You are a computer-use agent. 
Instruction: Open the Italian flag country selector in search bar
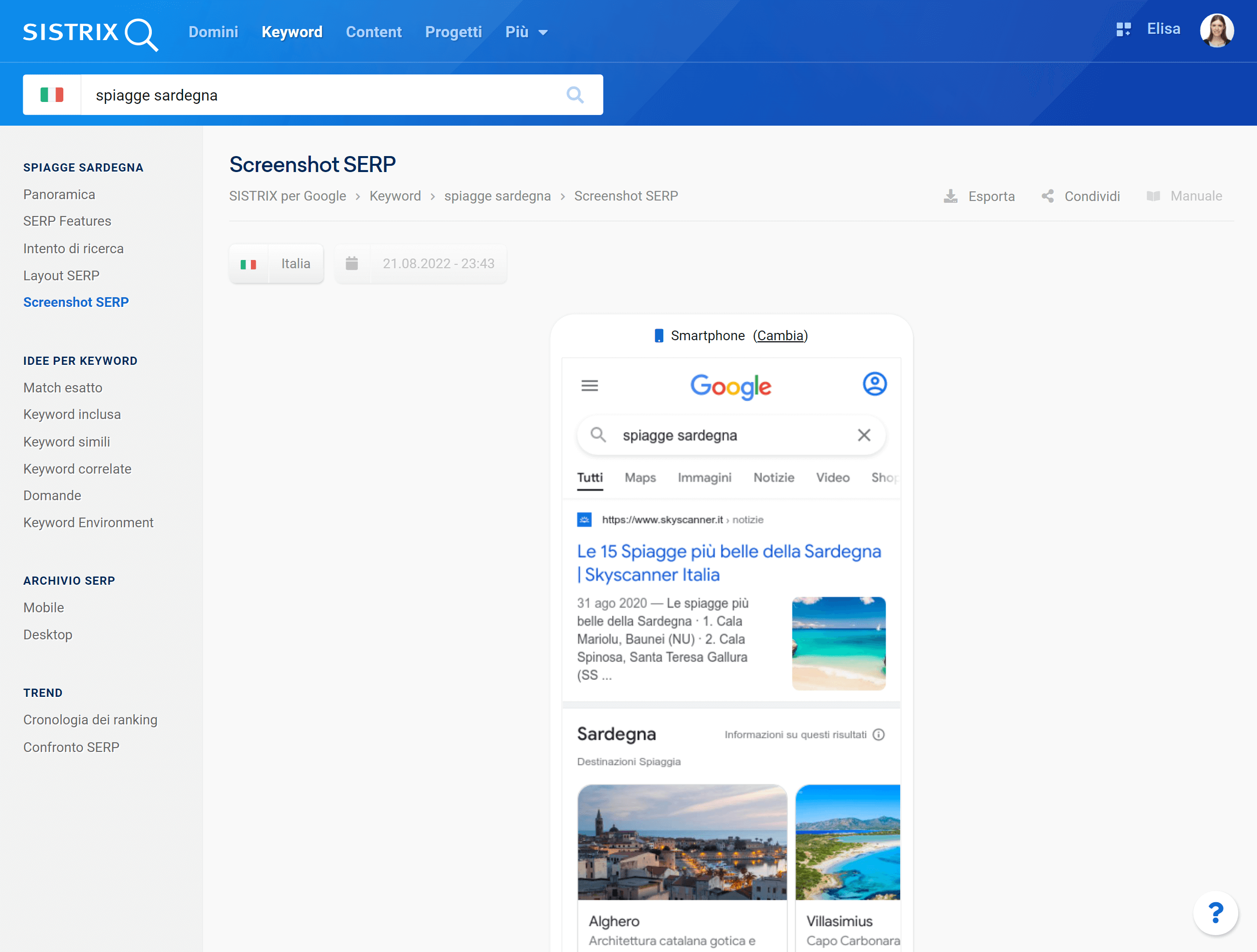pyautogui.click(x=52, y=95)
